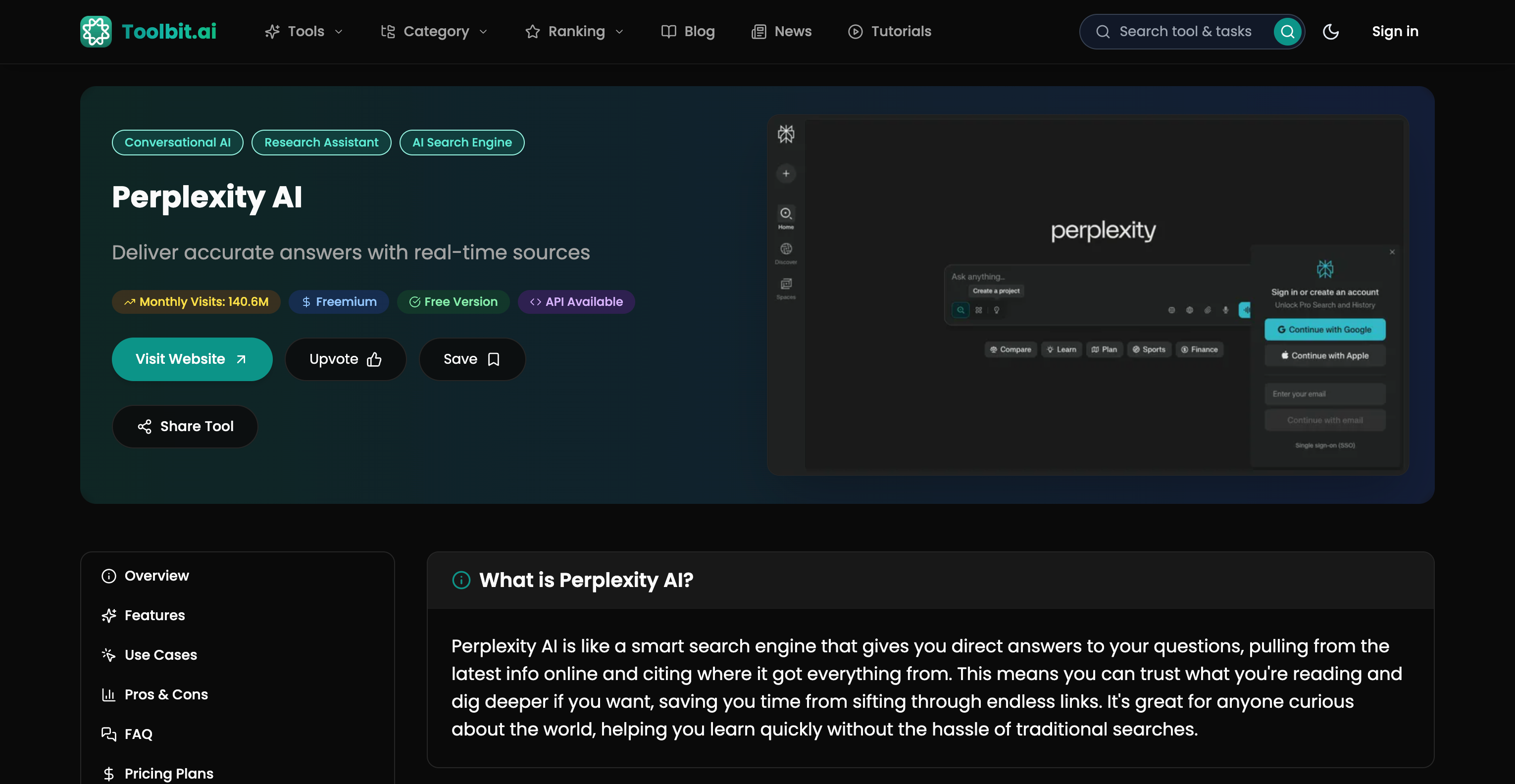Click the thumbs-up Upvote button
Screen dimensions: 1515x784
pyautogui.click(x=345, y=359)
